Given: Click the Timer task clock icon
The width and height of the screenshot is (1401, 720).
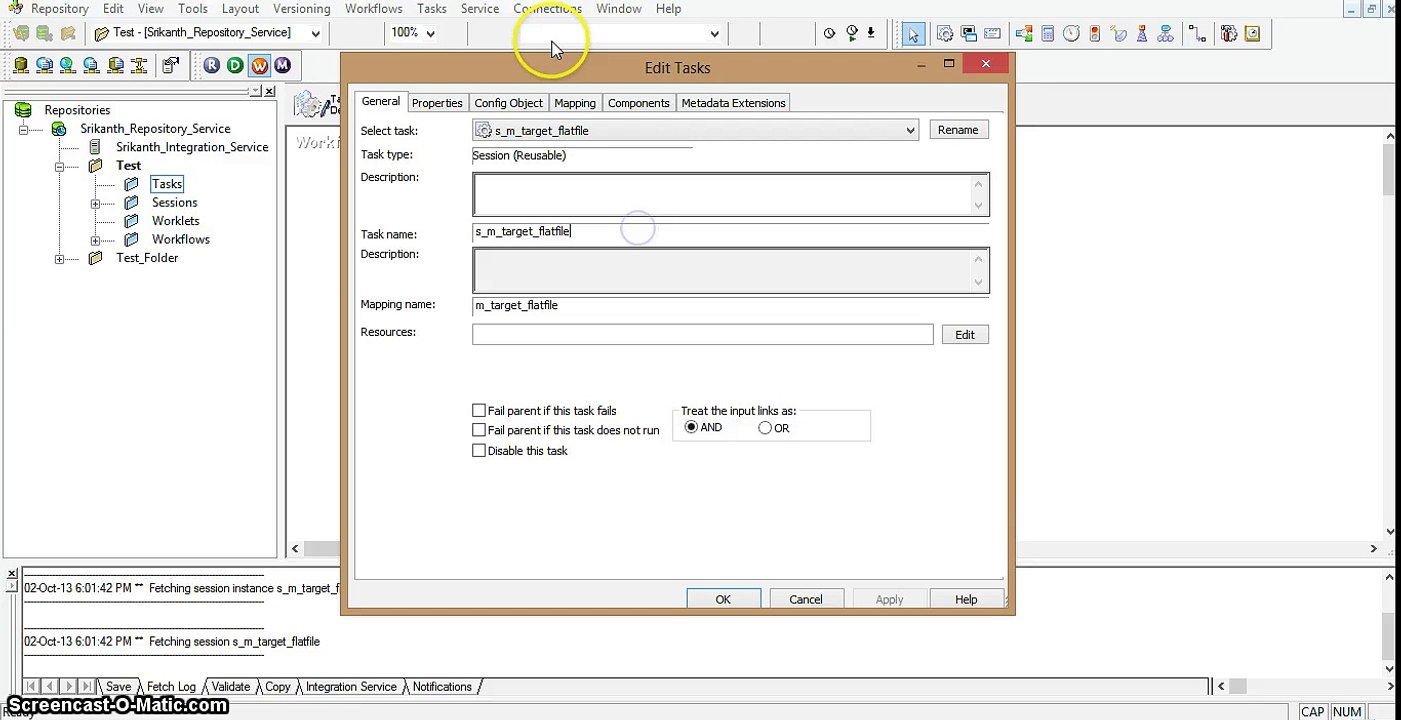Looking at the screenshot, I should click(x=1071, y=34).
